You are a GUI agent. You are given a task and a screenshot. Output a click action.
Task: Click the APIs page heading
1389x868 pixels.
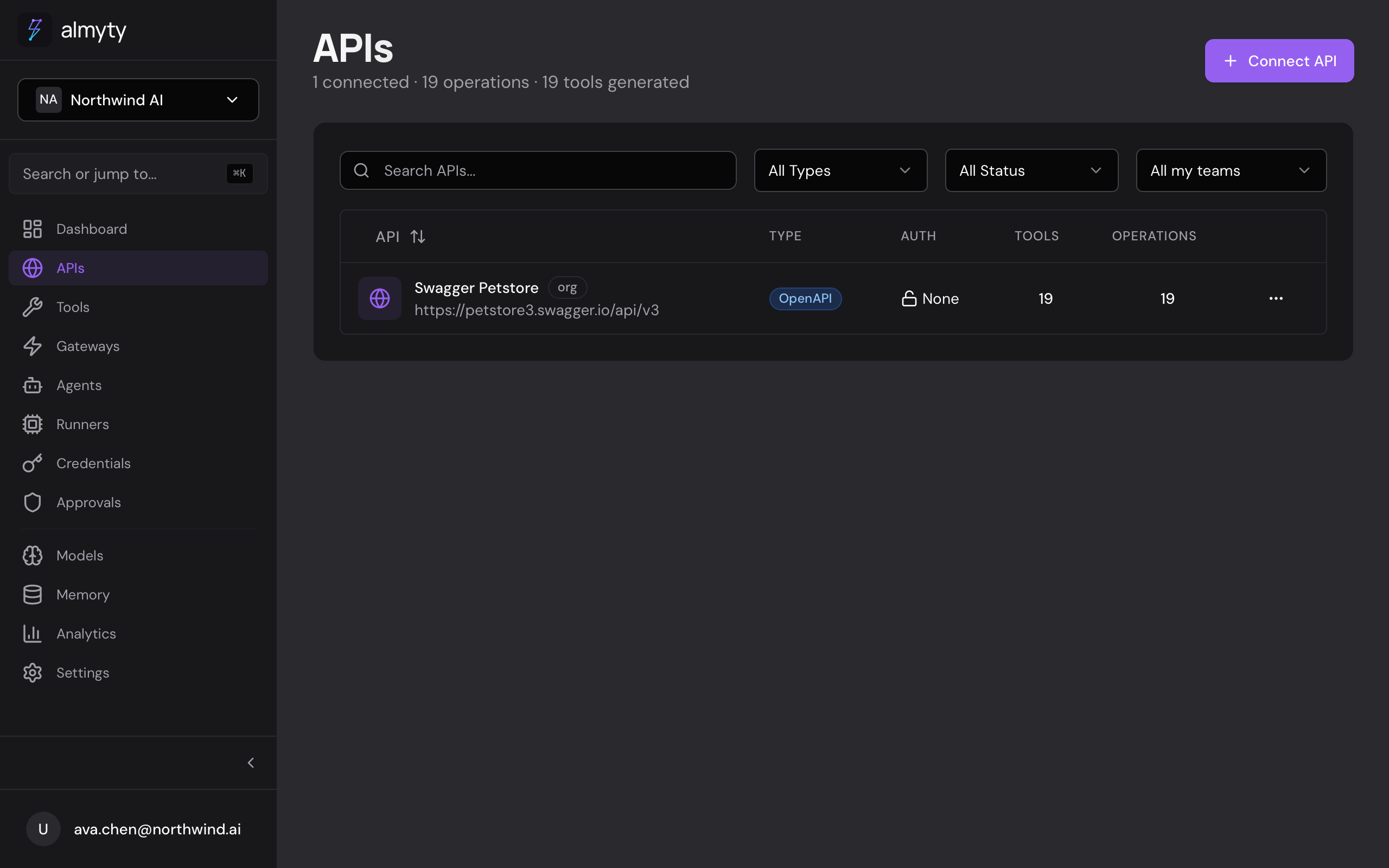pyautogui.click(x=353, y=48)
